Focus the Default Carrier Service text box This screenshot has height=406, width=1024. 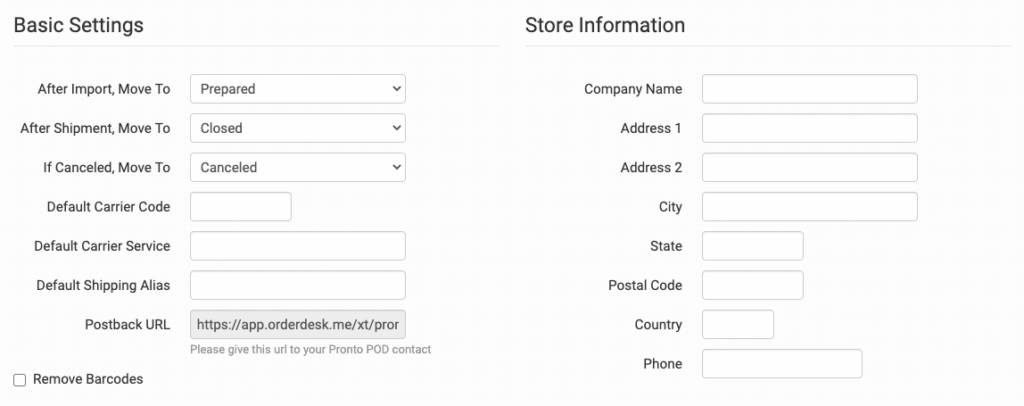pos(297,246)
